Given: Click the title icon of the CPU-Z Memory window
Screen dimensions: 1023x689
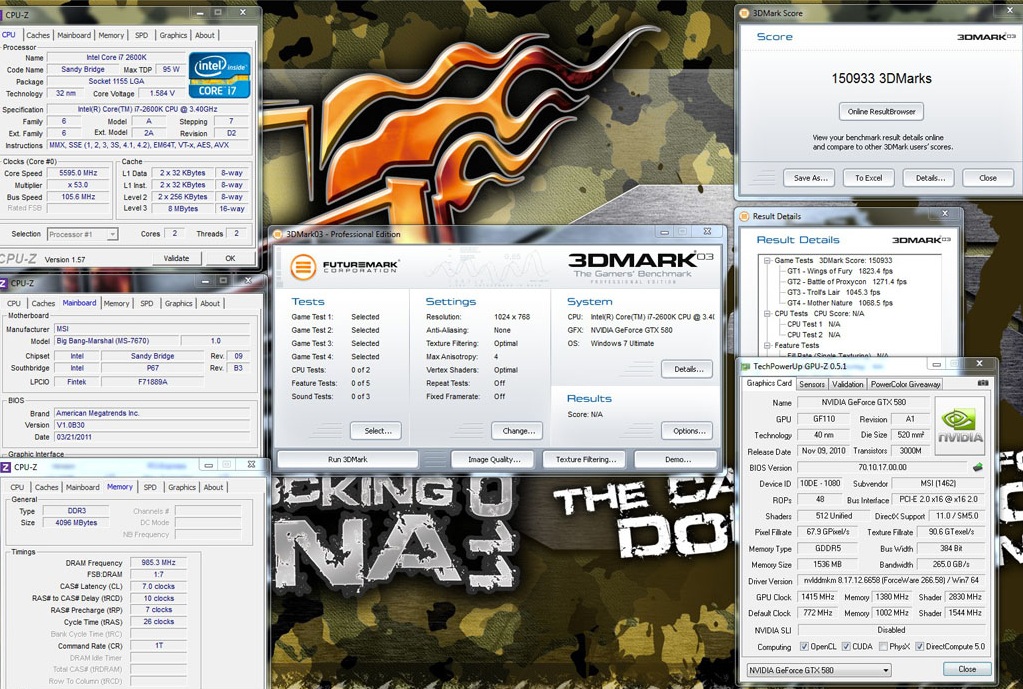Looking at the screenshot, I should pyautogui.click(x=6, y=467).
